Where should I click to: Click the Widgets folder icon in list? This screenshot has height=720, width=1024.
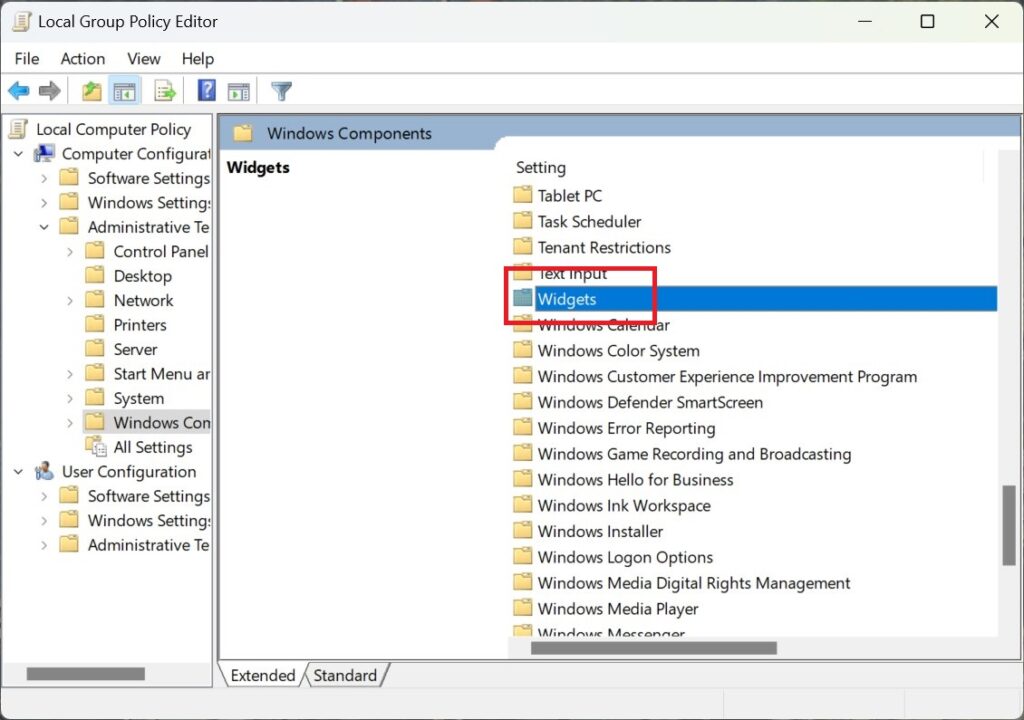coord(522,298)
